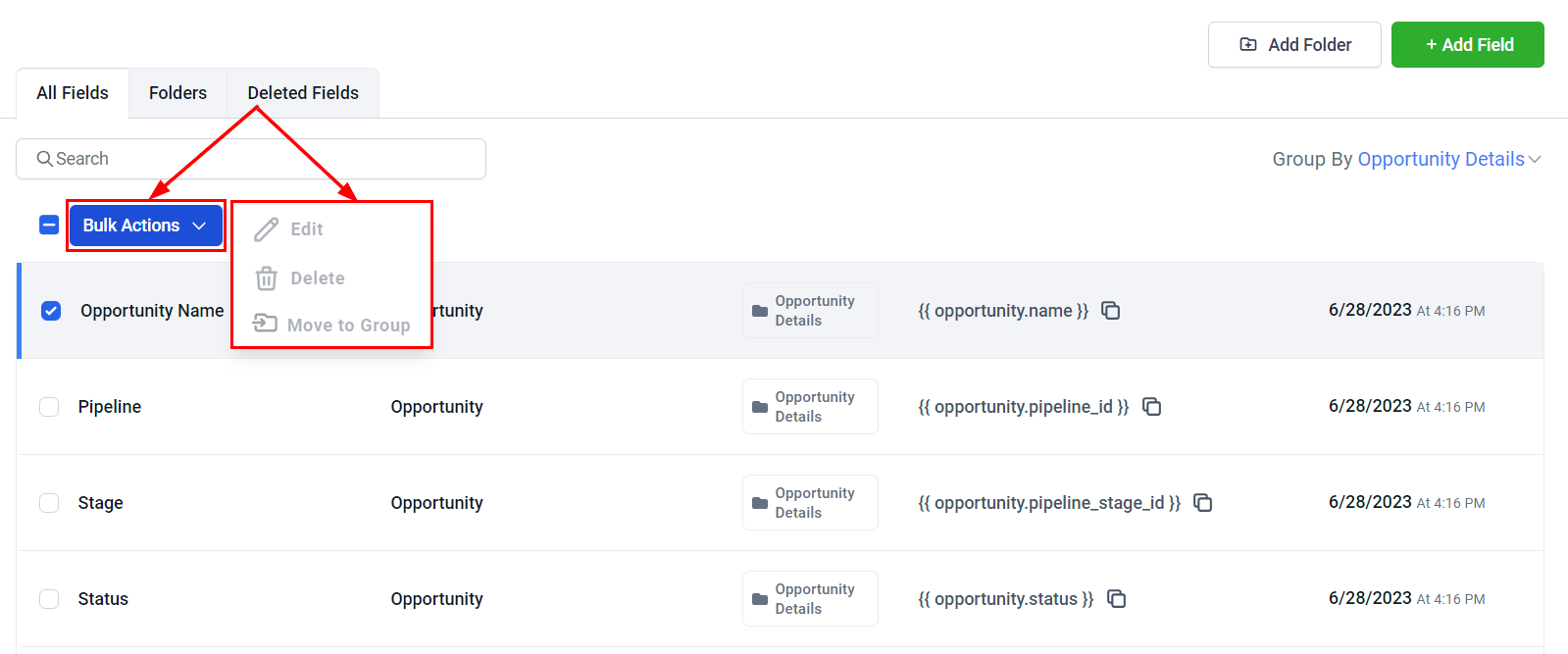This screenshot has width=1568, height=654.
Task: Copy the opportunity.pipeline_id merge tag
Action: click(x=1152, y=407)
